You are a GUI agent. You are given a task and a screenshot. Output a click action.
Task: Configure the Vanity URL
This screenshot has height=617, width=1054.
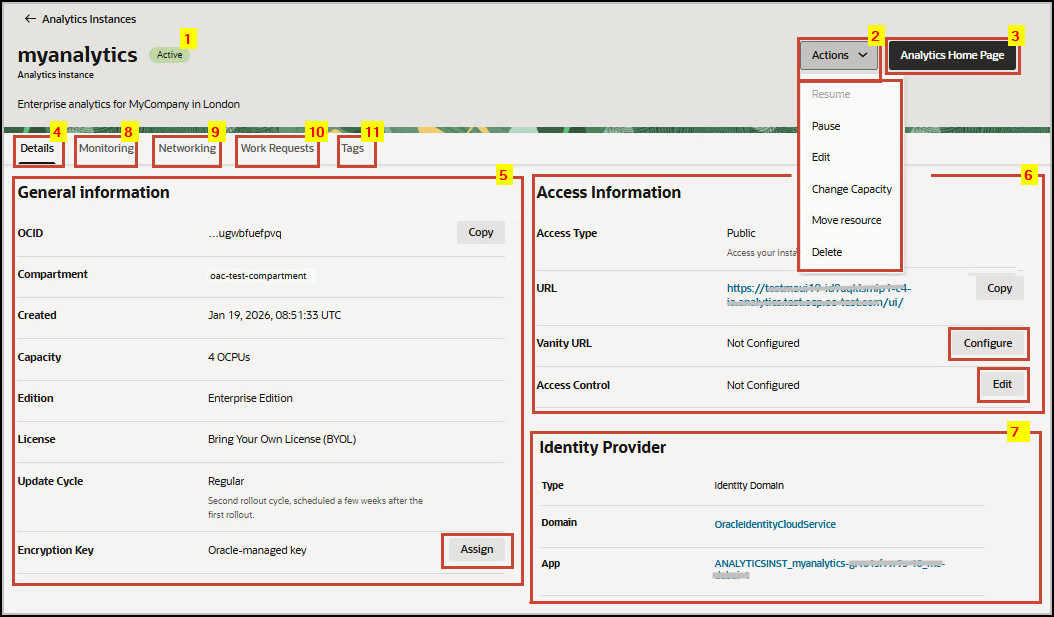987,343
